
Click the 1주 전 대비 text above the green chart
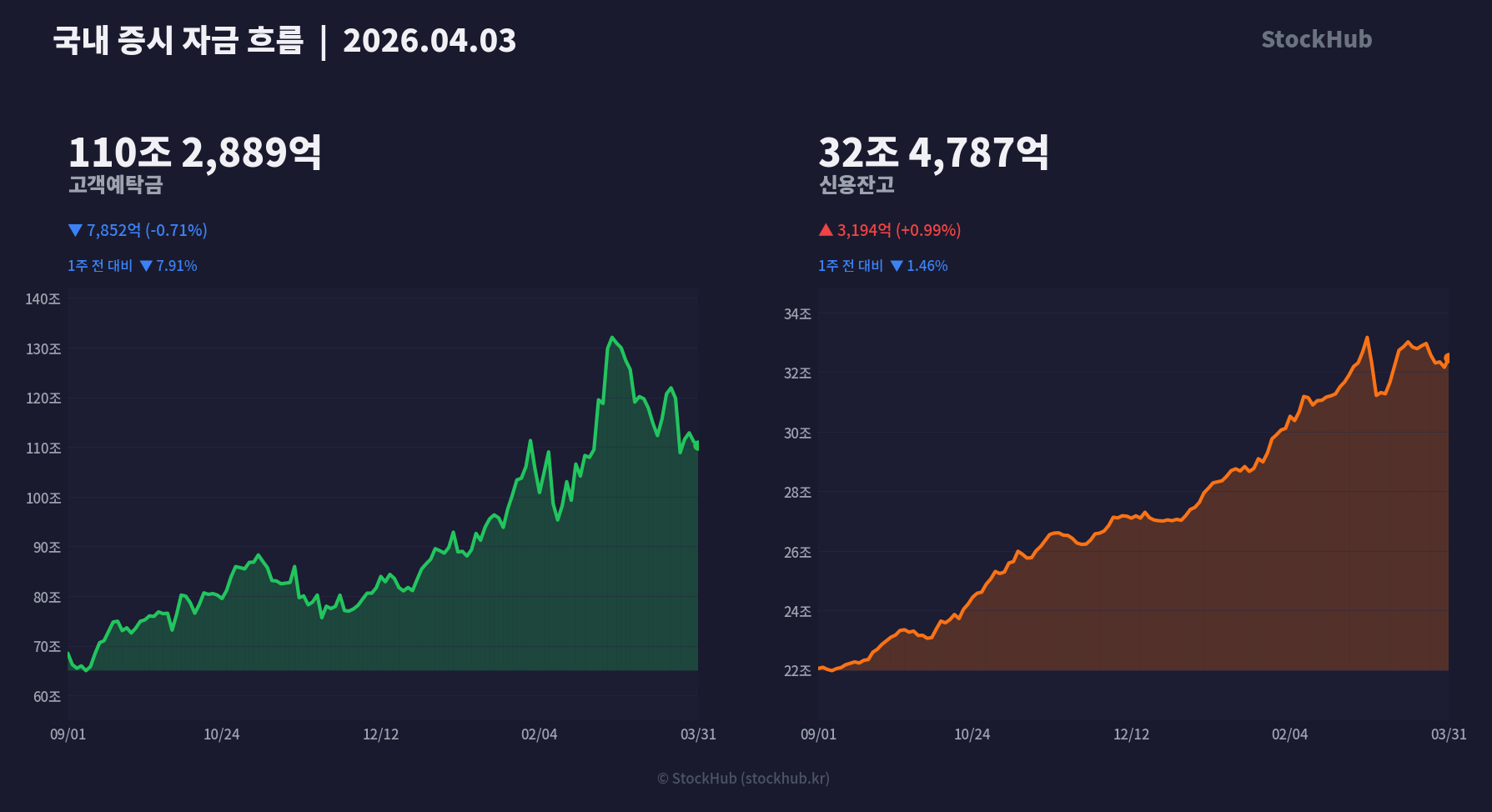(100, 266)
